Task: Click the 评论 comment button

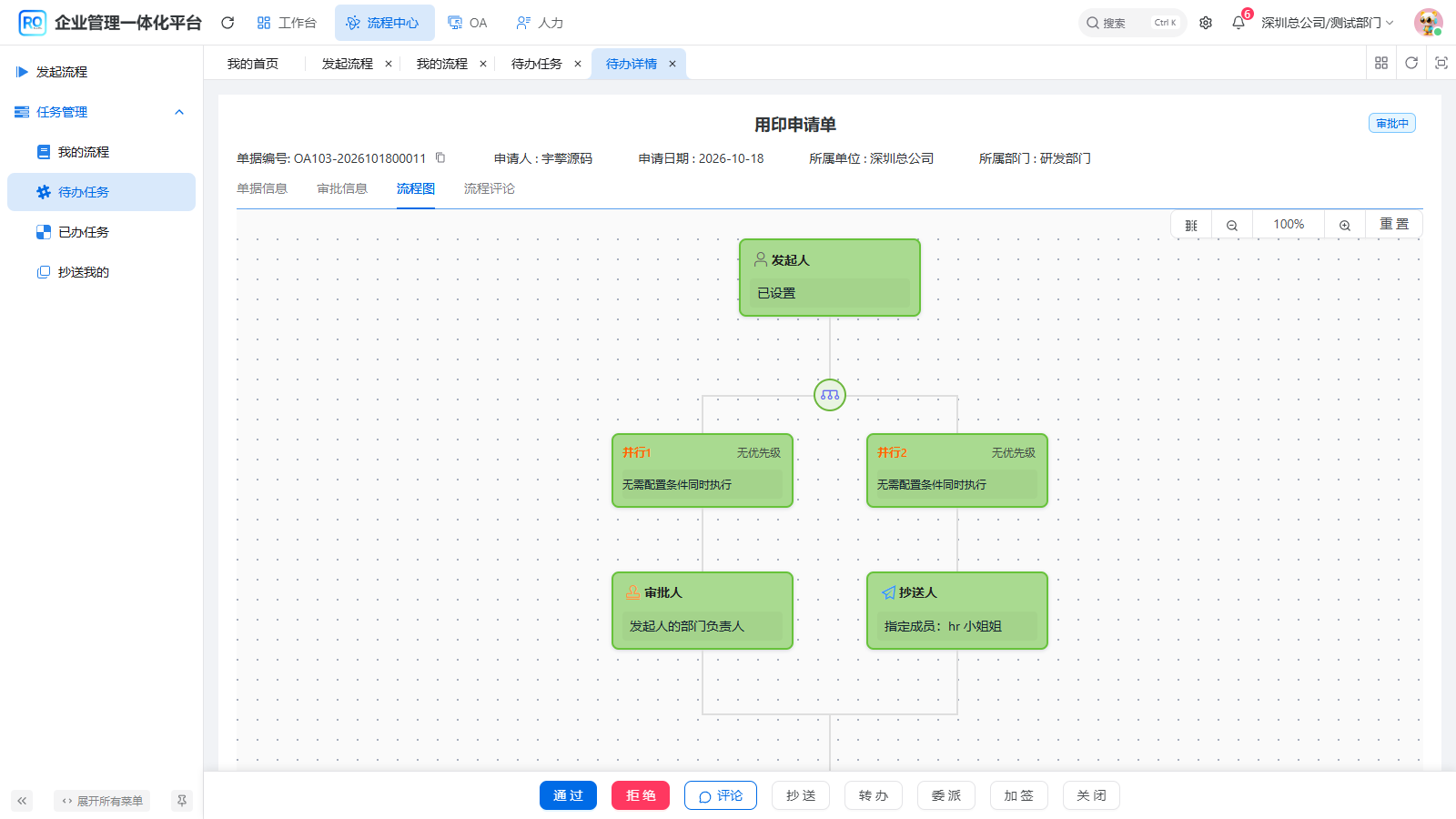Action: click(721, 795)
